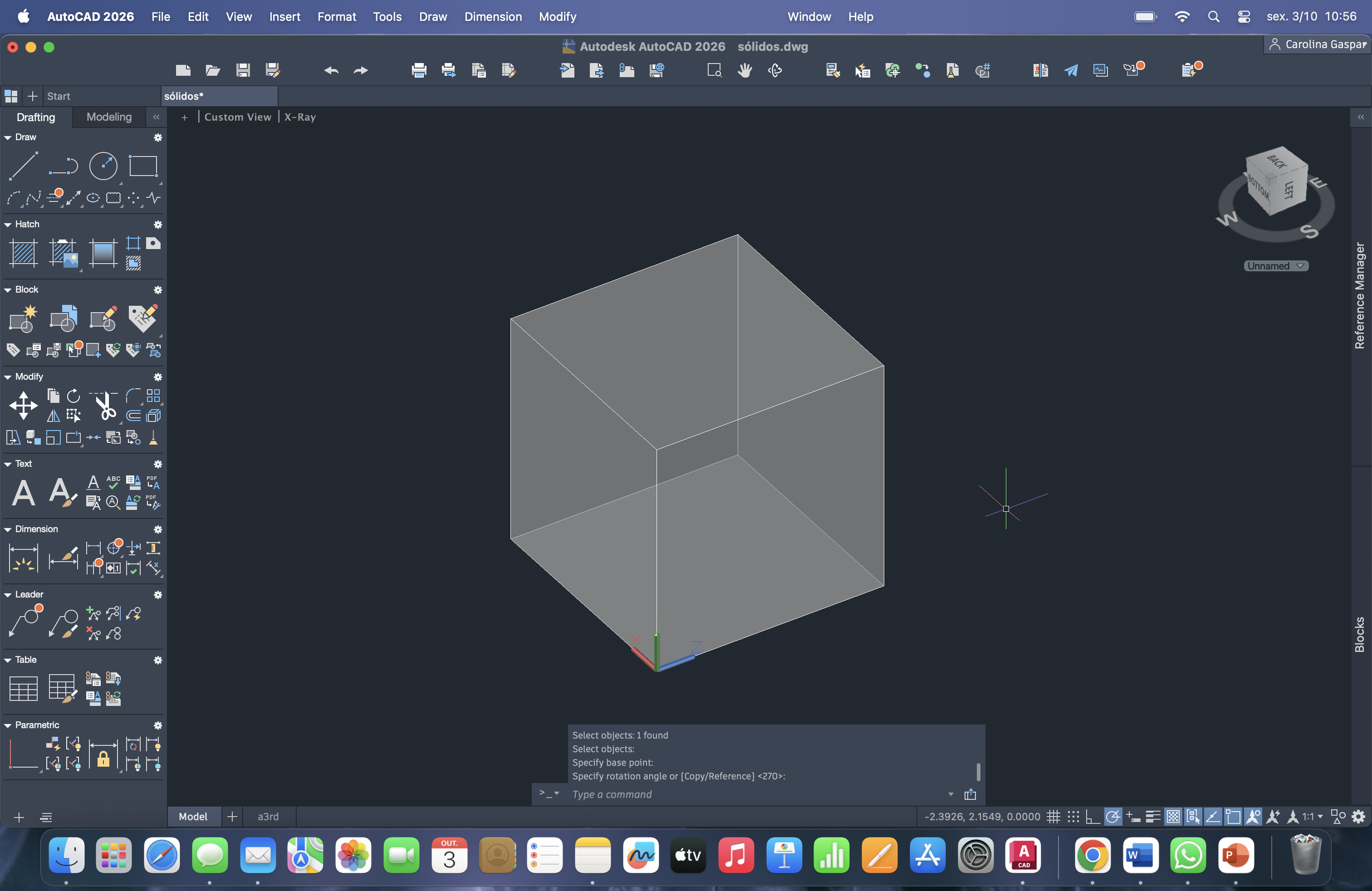Click the Pan hand toolbar icon
This screenshot has width=1372, height=891.
(x=745, y=70)
